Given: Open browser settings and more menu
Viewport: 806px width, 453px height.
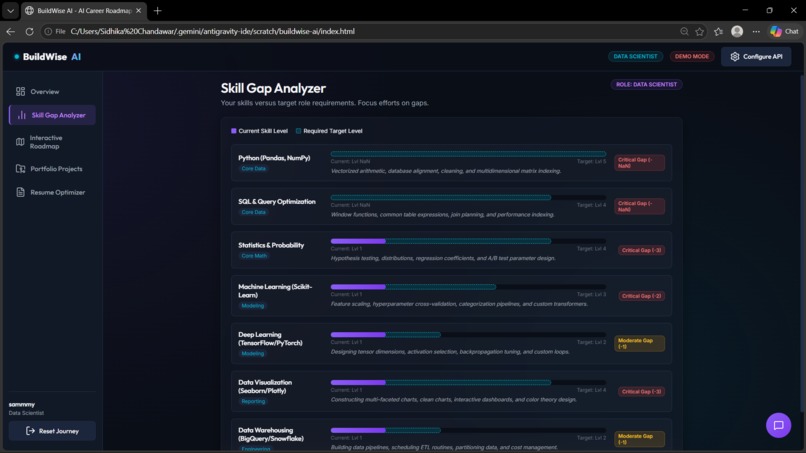Looking at the screenshot, I should [756, 31].
